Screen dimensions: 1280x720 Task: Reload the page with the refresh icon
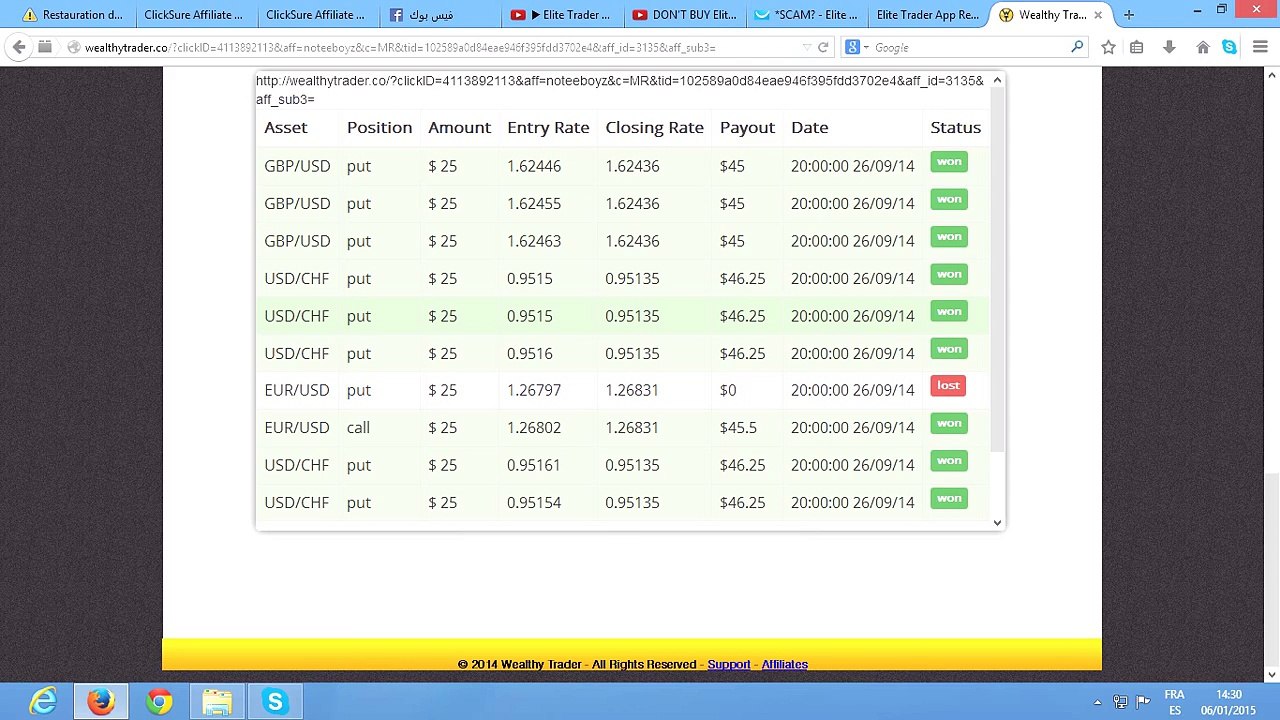pyautogui.click(x=823, y=47)
